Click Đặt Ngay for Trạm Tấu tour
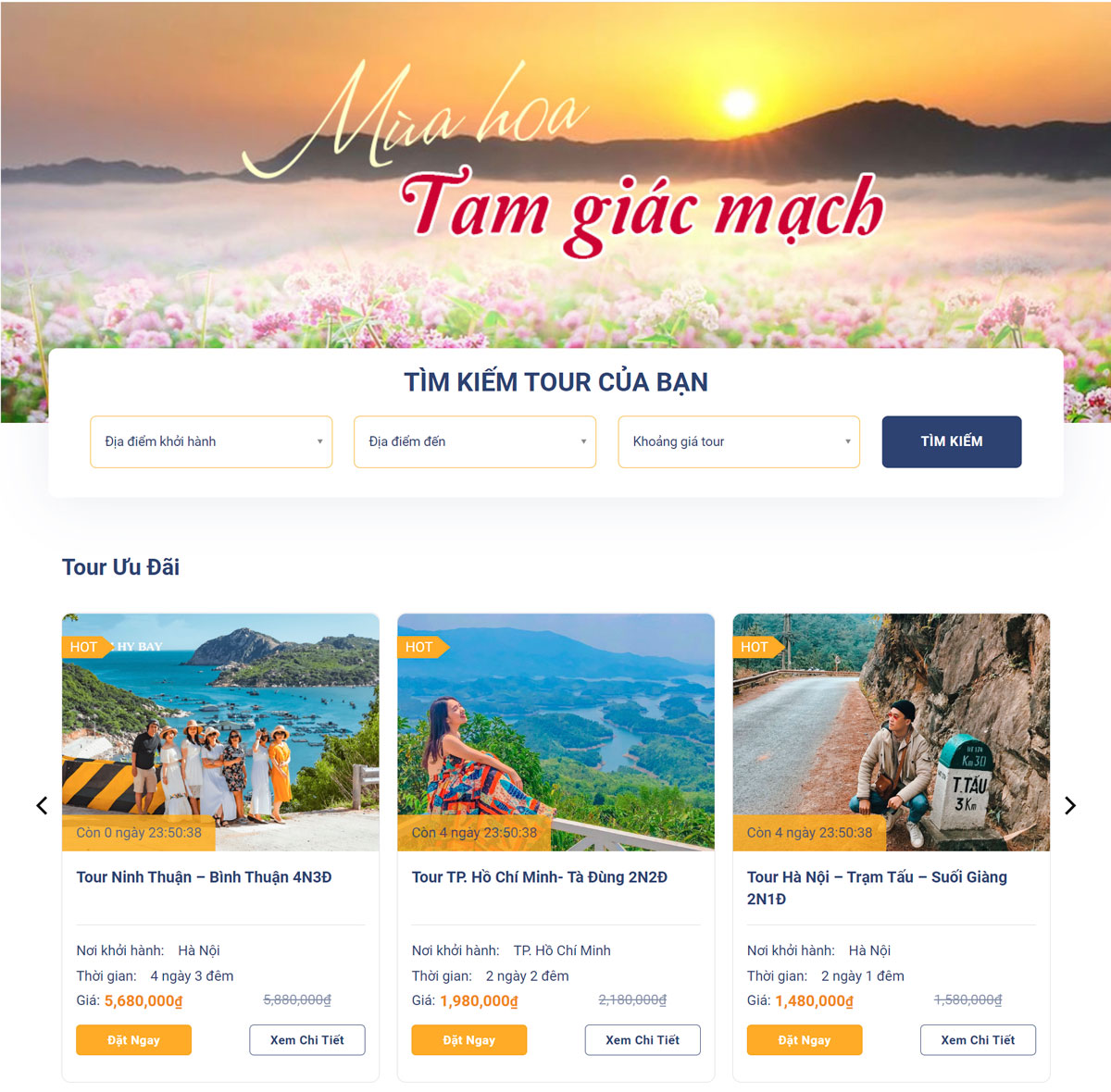Screen dimensions: 1111x1092 point(805,1040)
